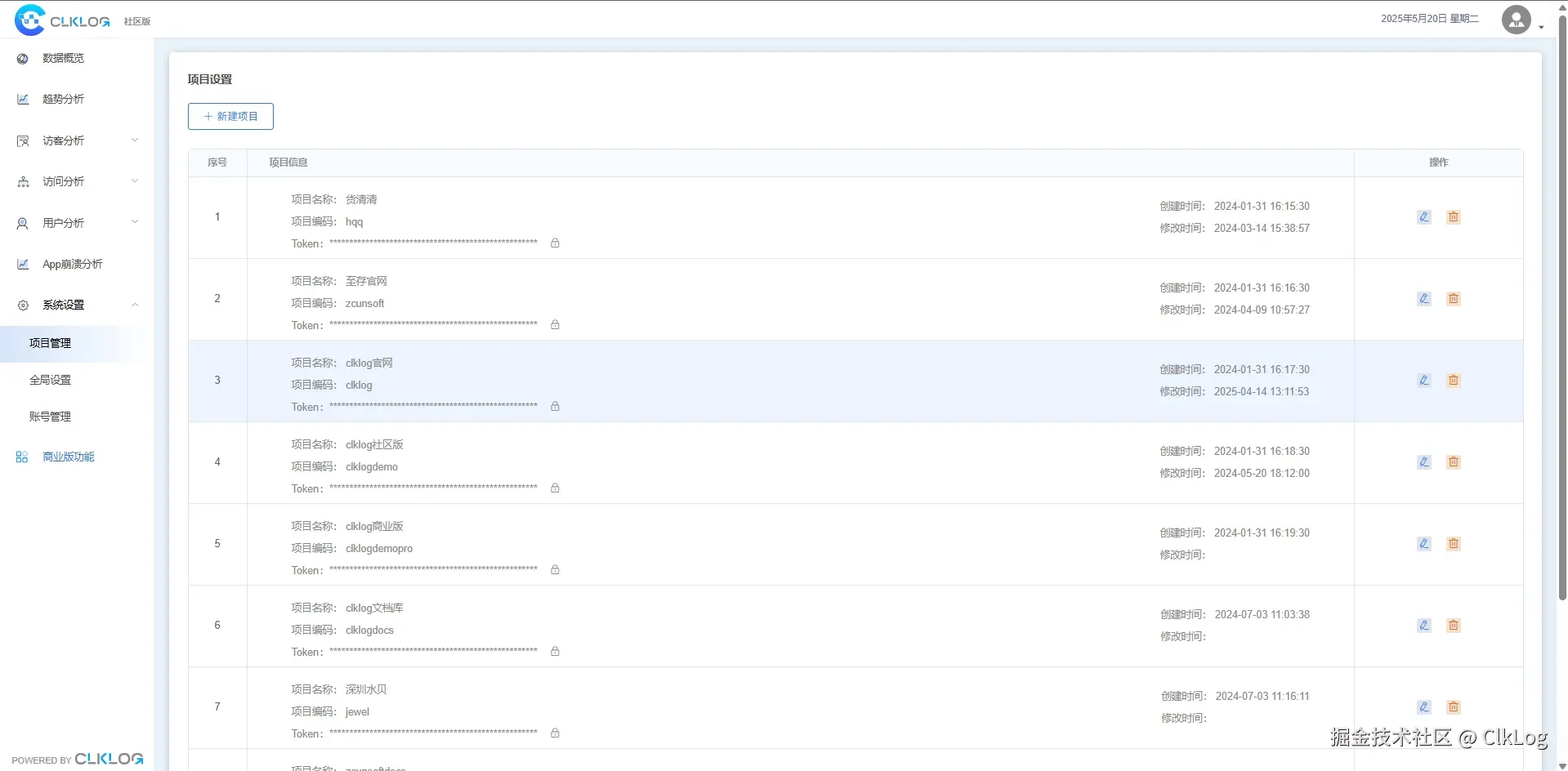Toggle token visibility for clklog project

pos(555,406)
